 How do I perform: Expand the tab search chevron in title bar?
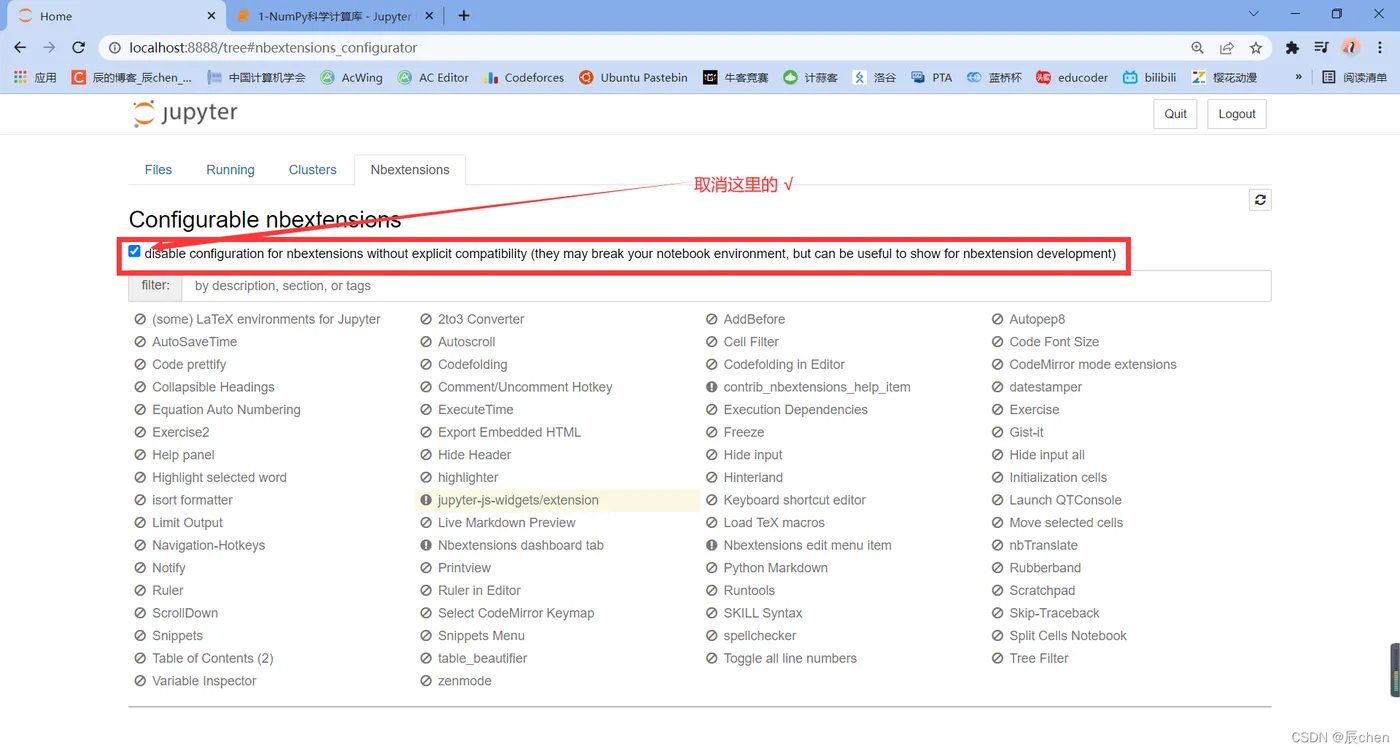(1254, 14)
